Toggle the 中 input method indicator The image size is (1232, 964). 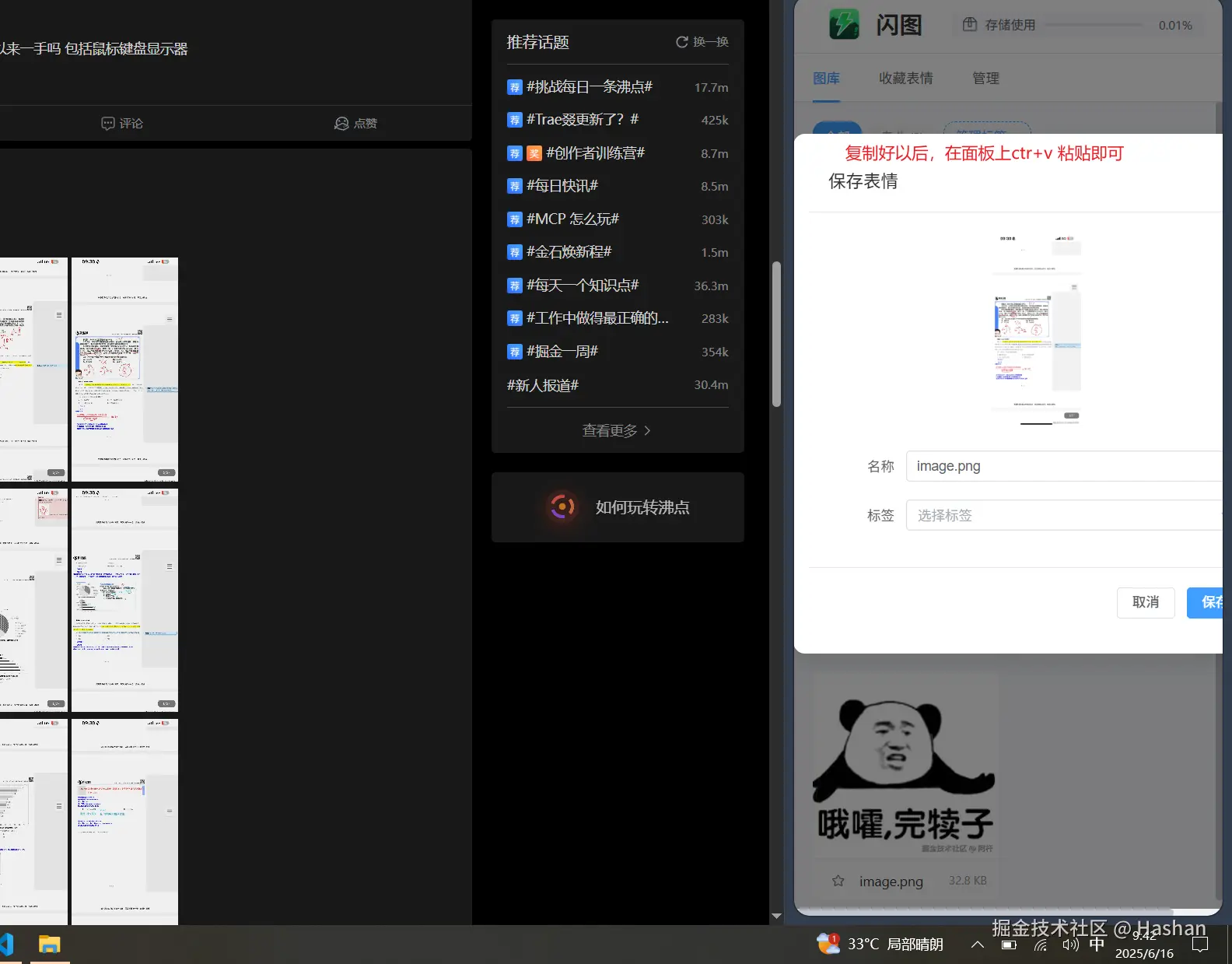(x=1097, y=945)
